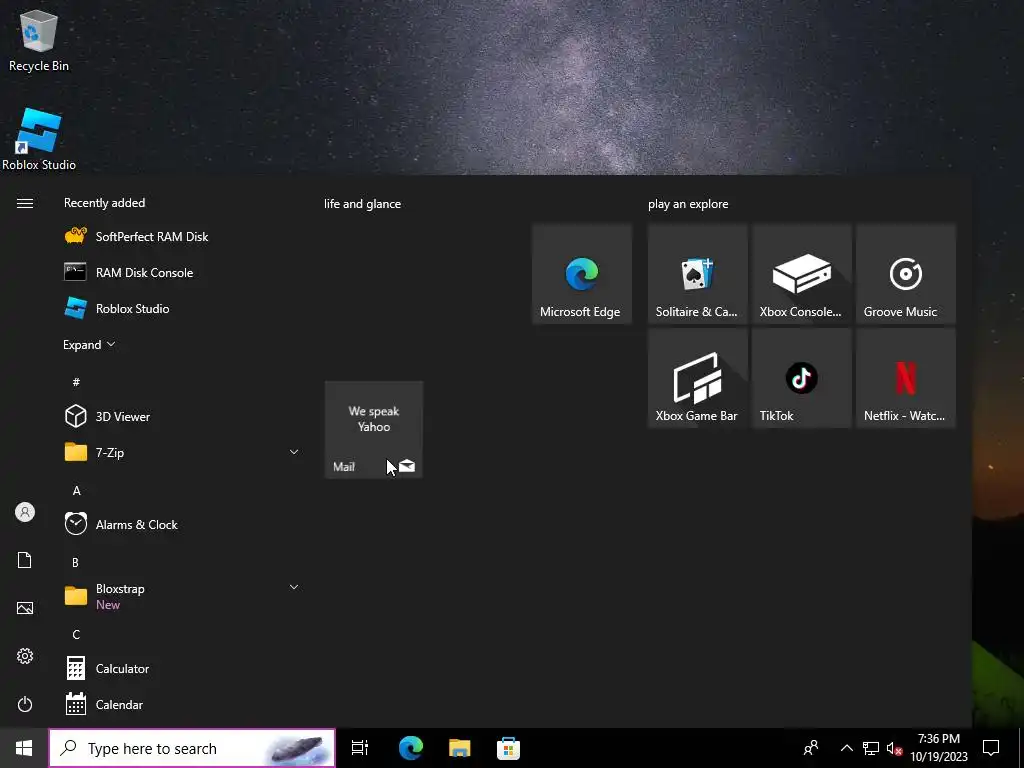Screen dimensions: 1024x768
Task: Launch the Xbox Game Bar tile
Action: click(x=697, y=377)
